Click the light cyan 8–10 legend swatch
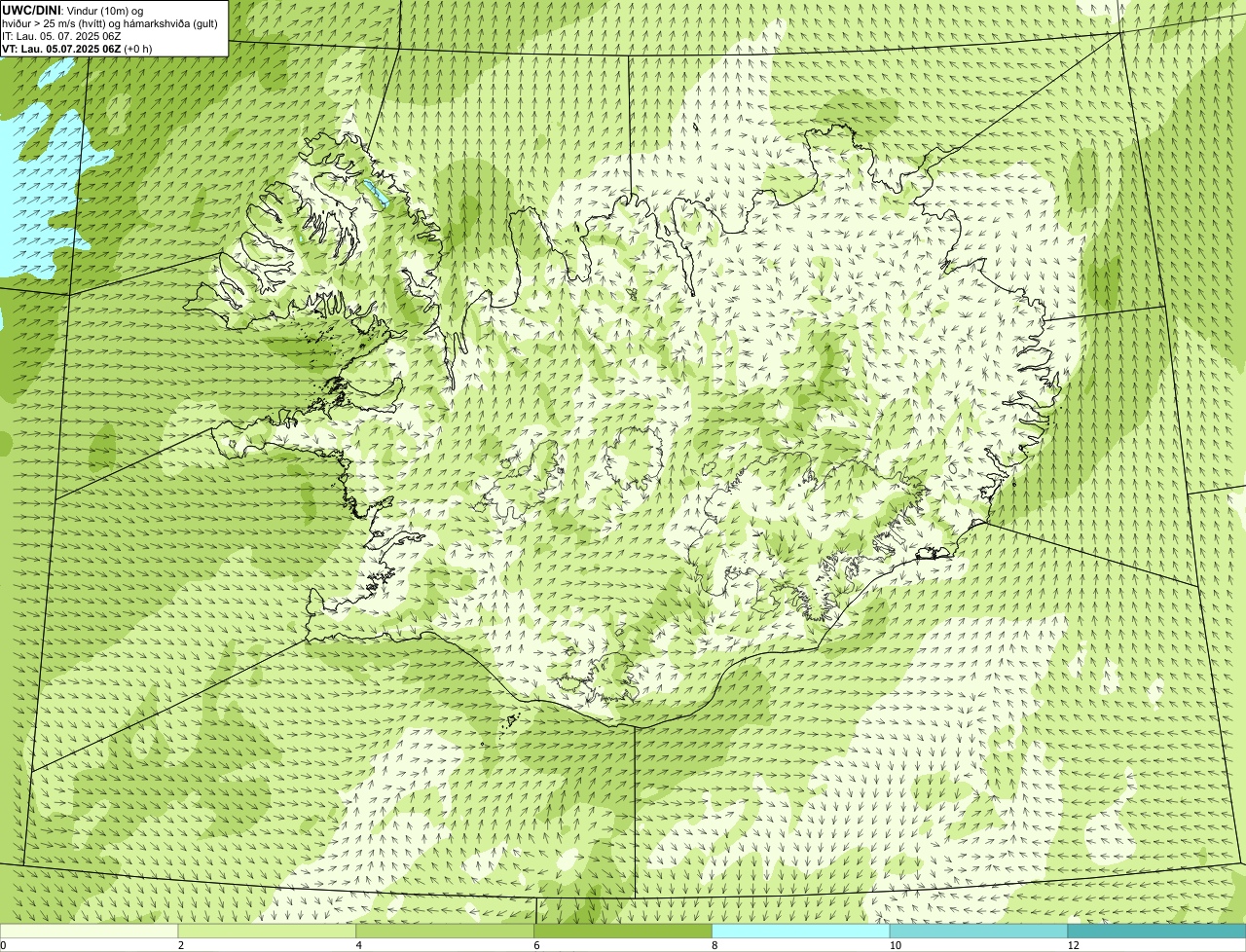Screen dimensions: 1246x952 tap(802, 931)
